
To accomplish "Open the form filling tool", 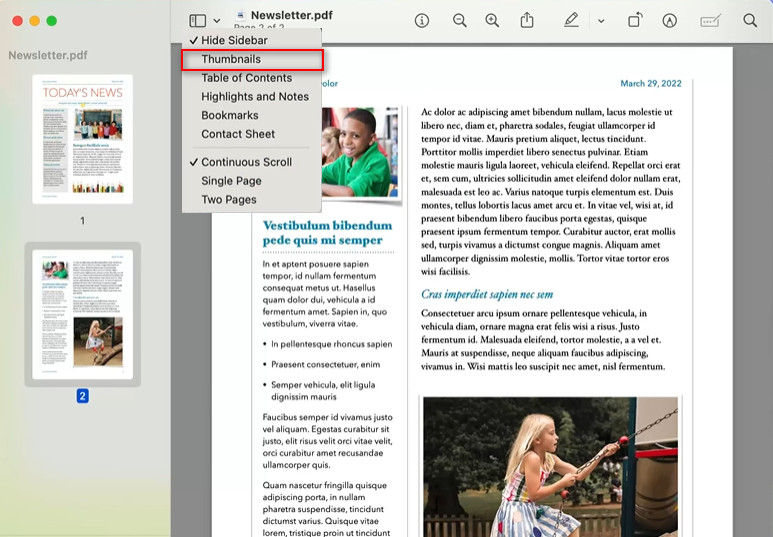I will pos(710,21).
